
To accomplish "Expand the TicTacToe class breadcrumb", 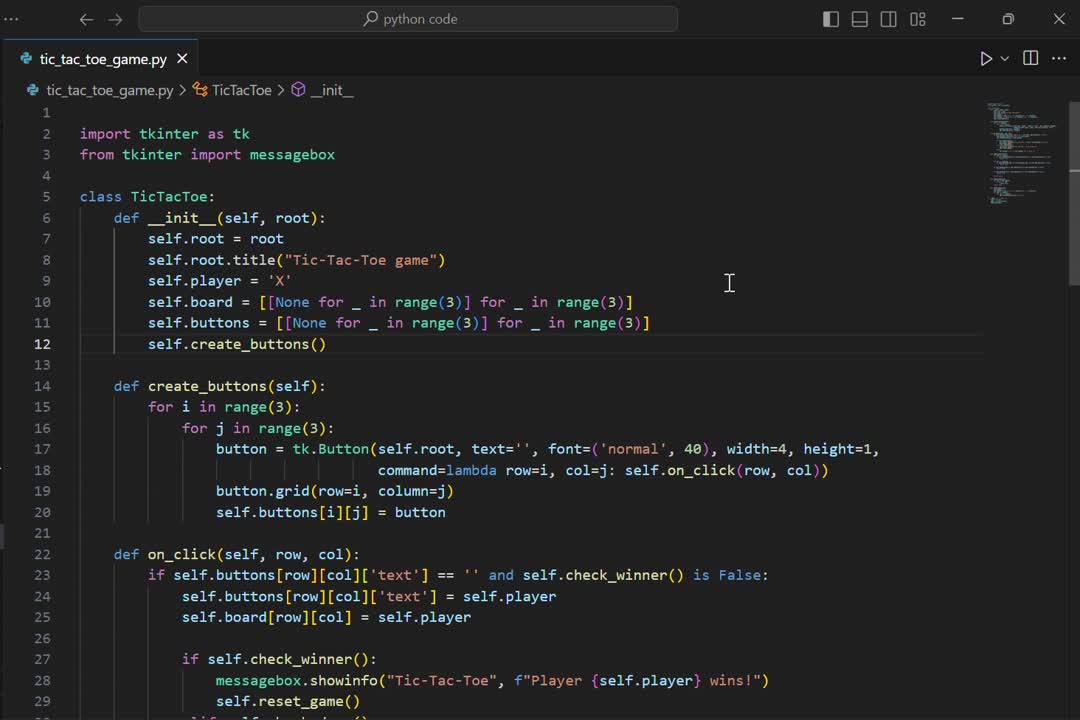I will [241, 90].
